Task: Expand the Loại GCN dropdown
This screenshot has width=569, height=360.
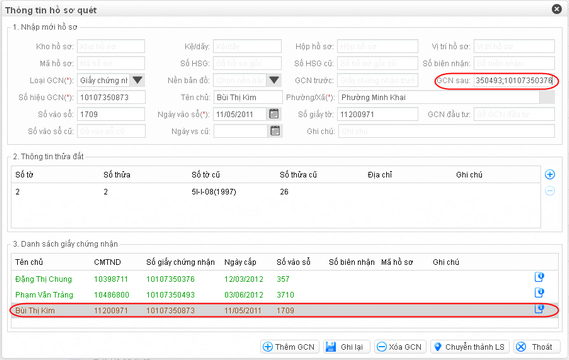Action: coord(138,80)
